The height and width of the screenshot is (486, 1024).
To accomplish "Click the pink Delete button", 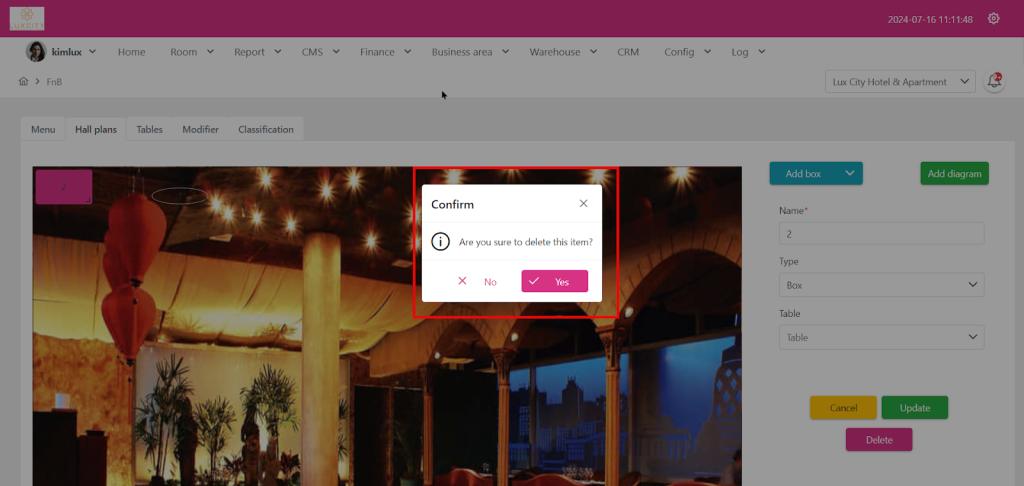I will point(878,439).
